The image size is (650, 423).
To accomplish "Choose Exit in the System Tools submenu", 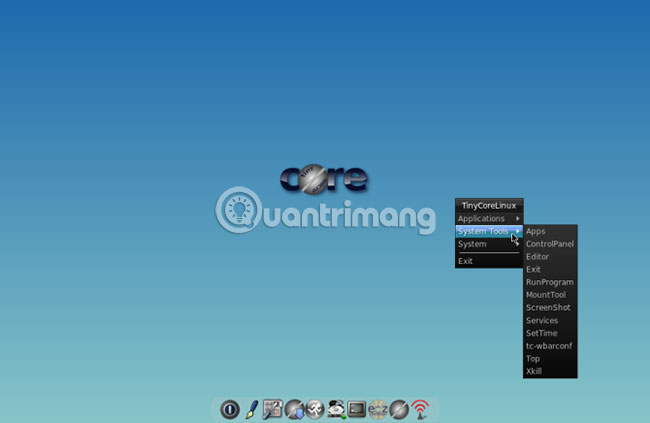I will click(550, 270).
